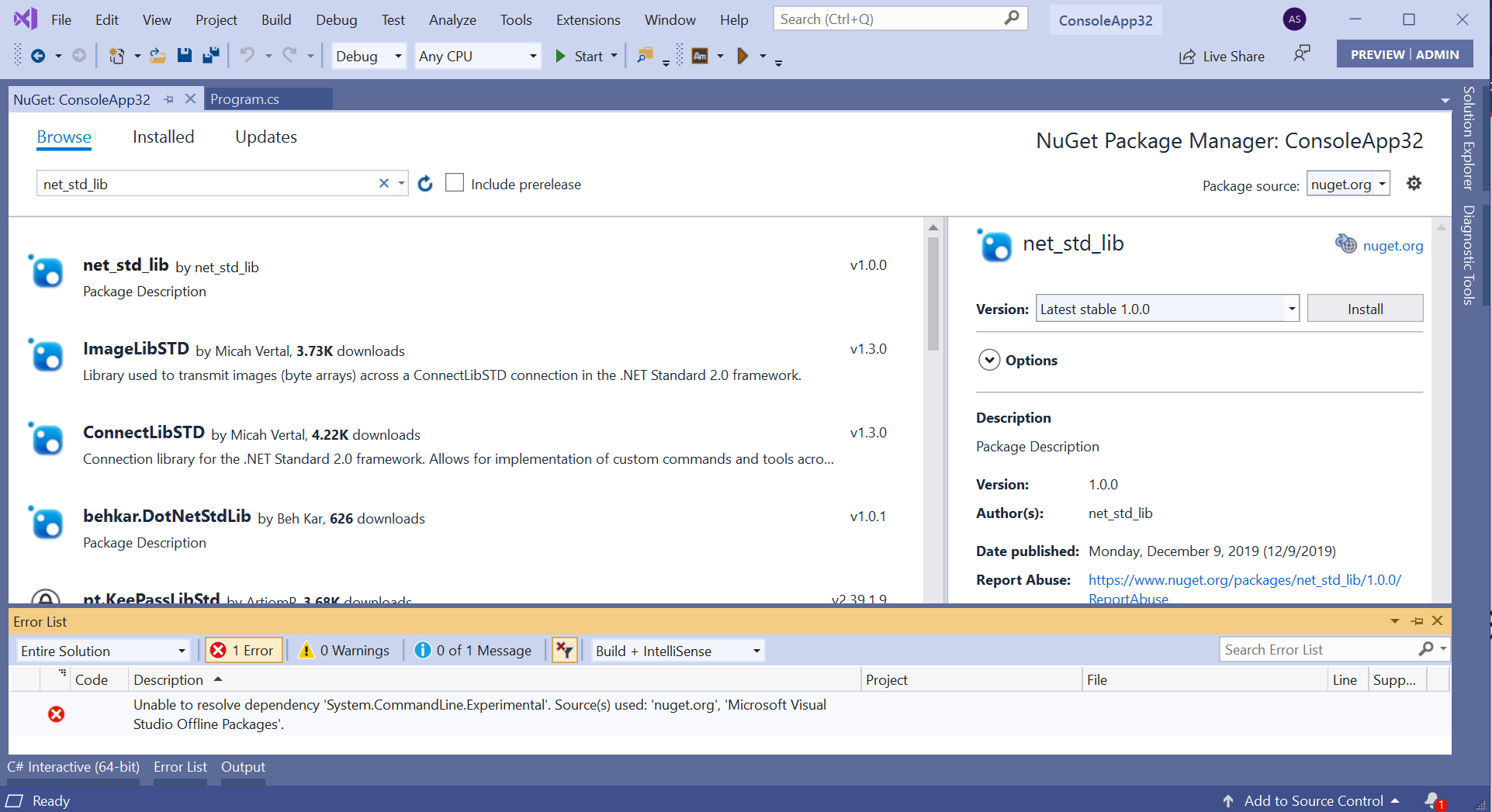Image resolution: width=1492 pixels, height=812 pixels.
Task: Click the Navigate Forward arrow icon
Action: tap(79, 56)
